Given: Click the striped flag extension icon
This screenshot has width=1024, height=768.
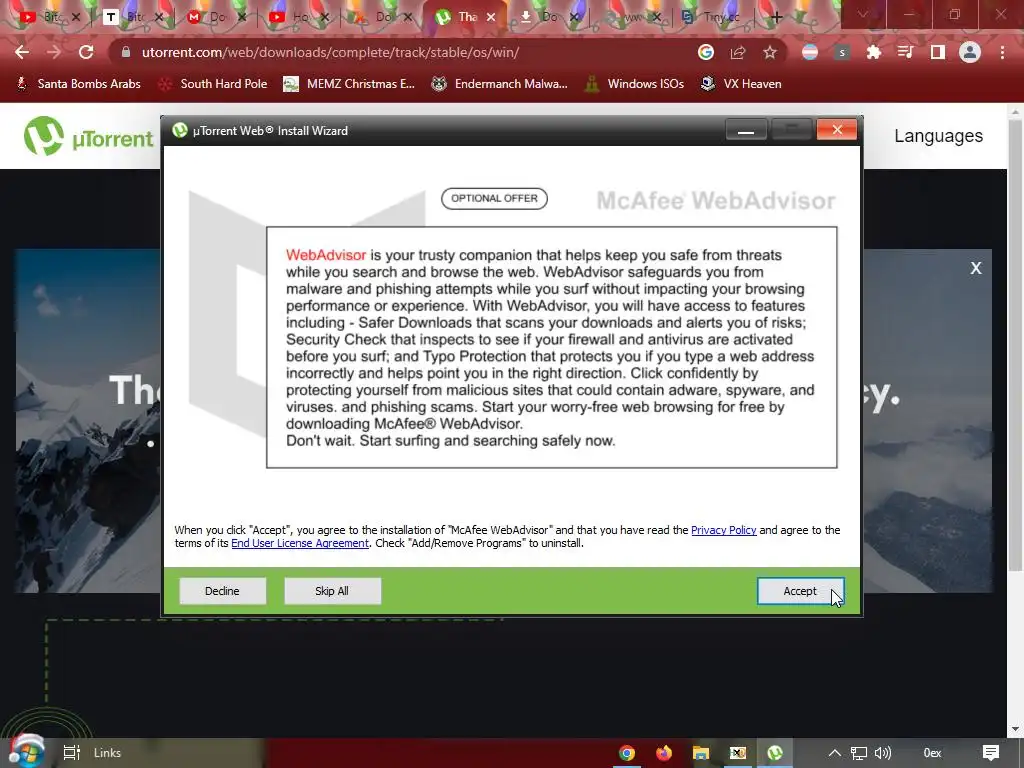Looking at the screenshot, I should point(810,52).
